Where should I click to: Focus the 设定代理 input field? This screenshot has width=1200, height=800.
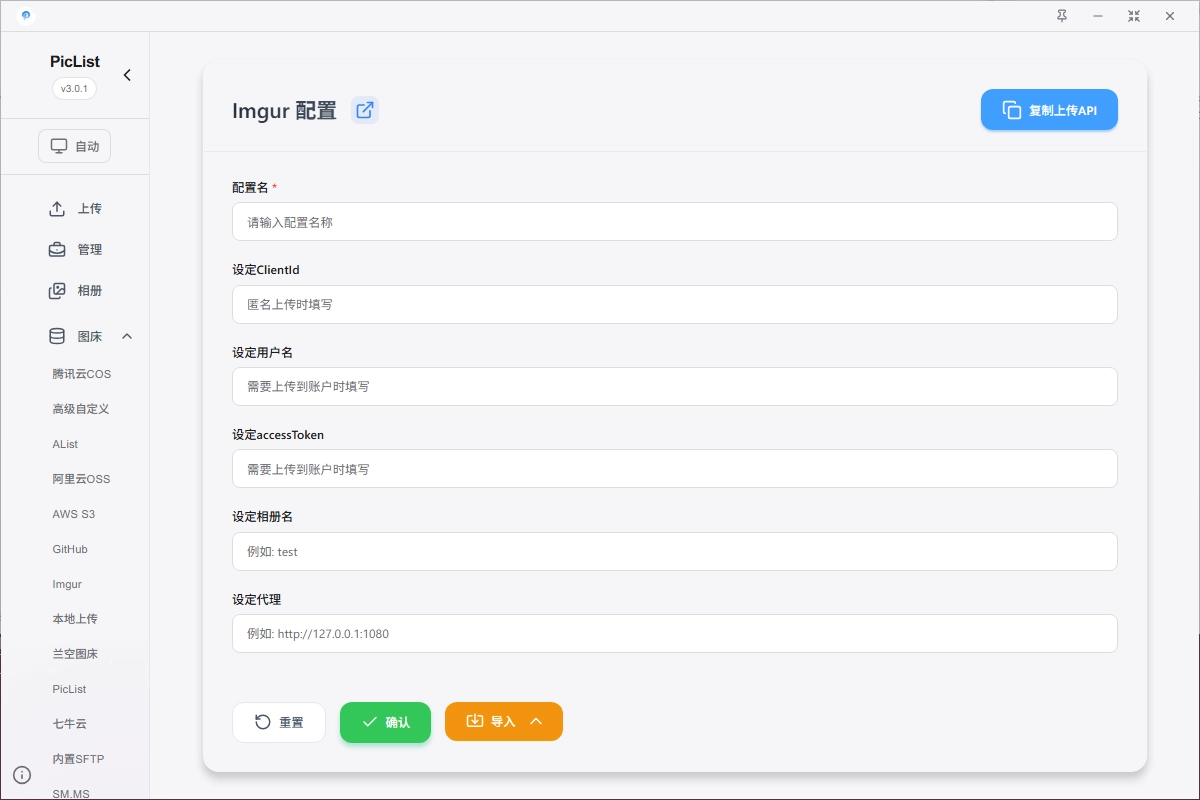(674, 633)
